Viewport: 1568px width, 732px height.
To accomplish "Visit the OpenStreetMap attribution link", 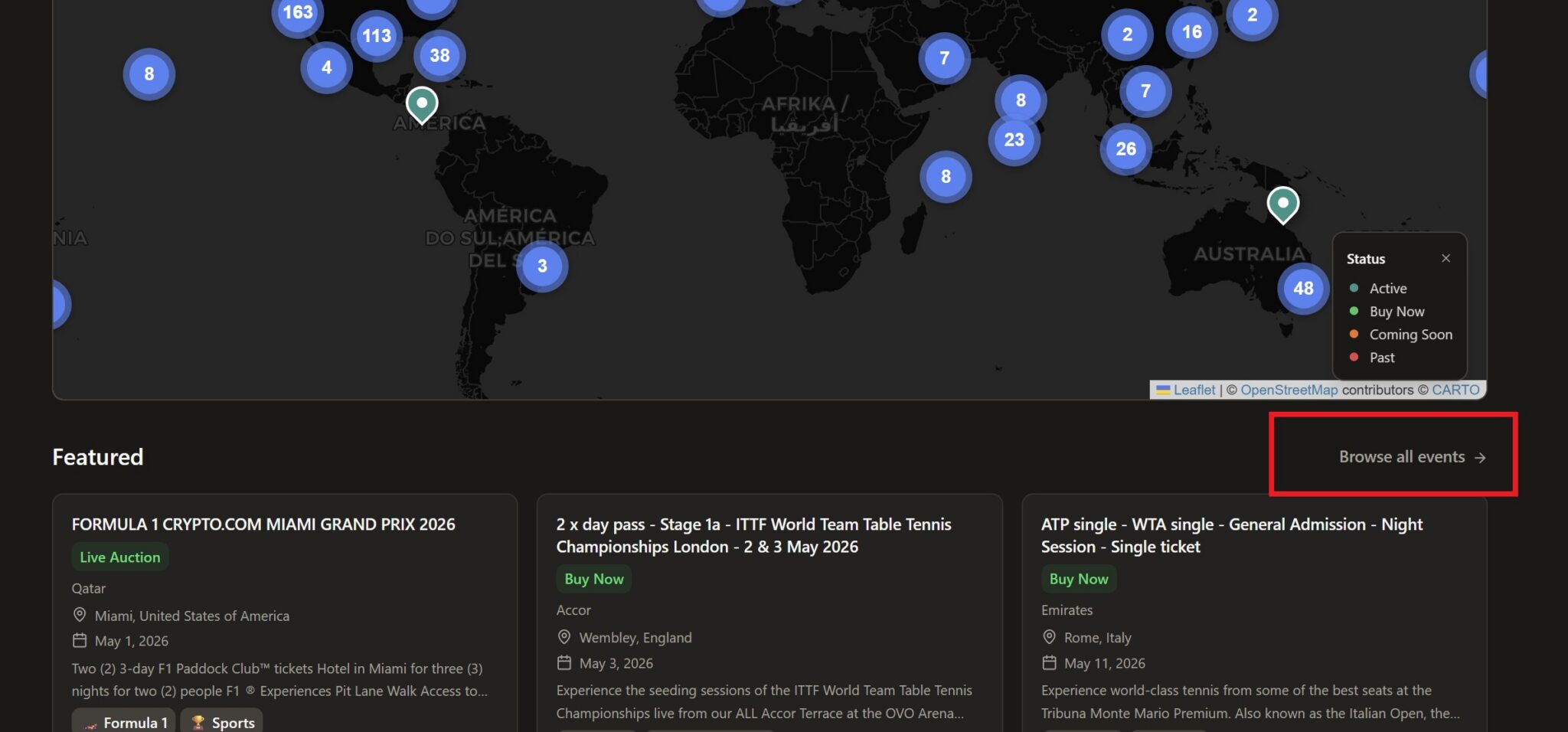I will (1289, 390).
